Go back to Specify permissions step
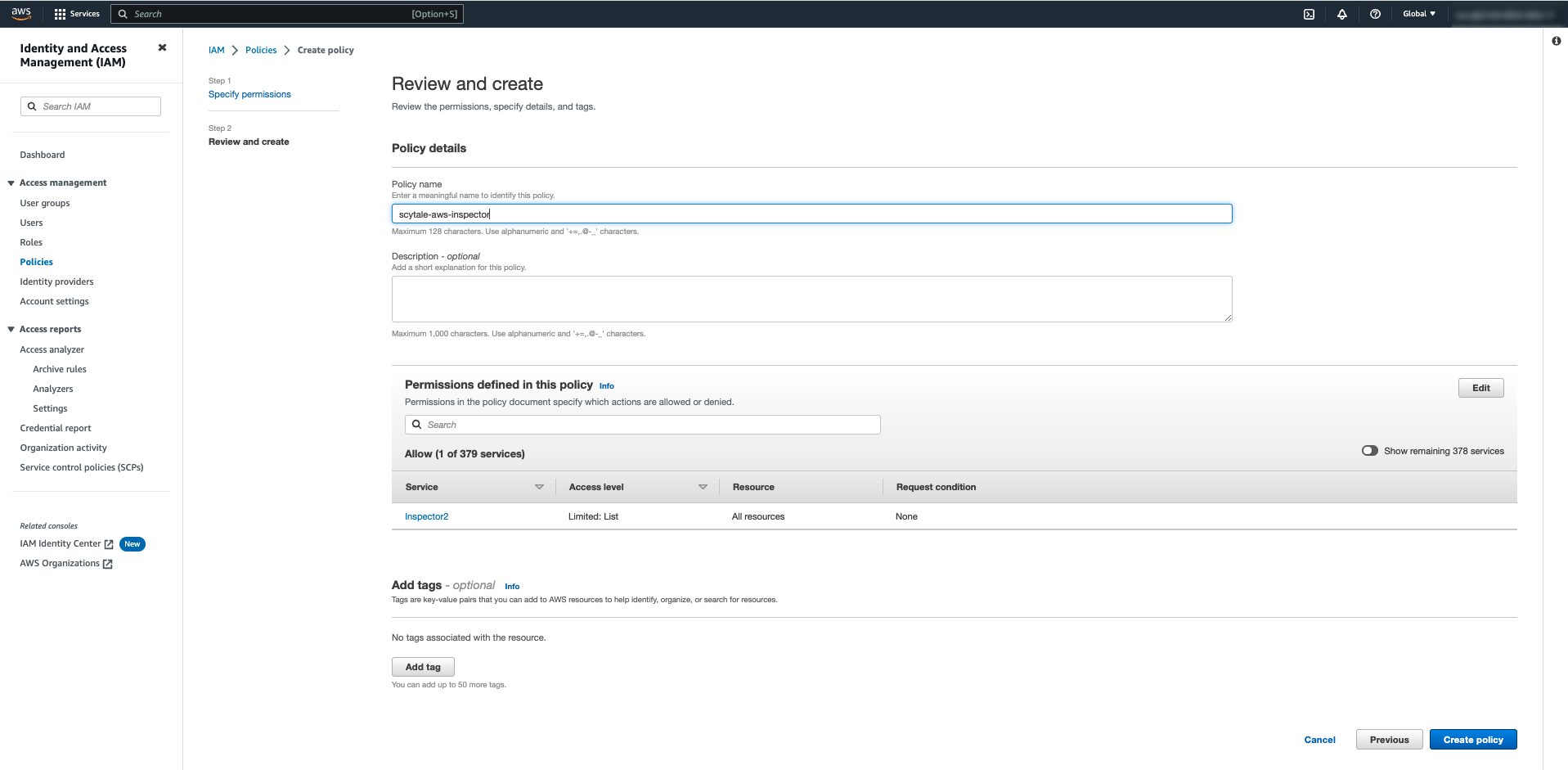The image size is (1568, 770). (x=249, y=94)
